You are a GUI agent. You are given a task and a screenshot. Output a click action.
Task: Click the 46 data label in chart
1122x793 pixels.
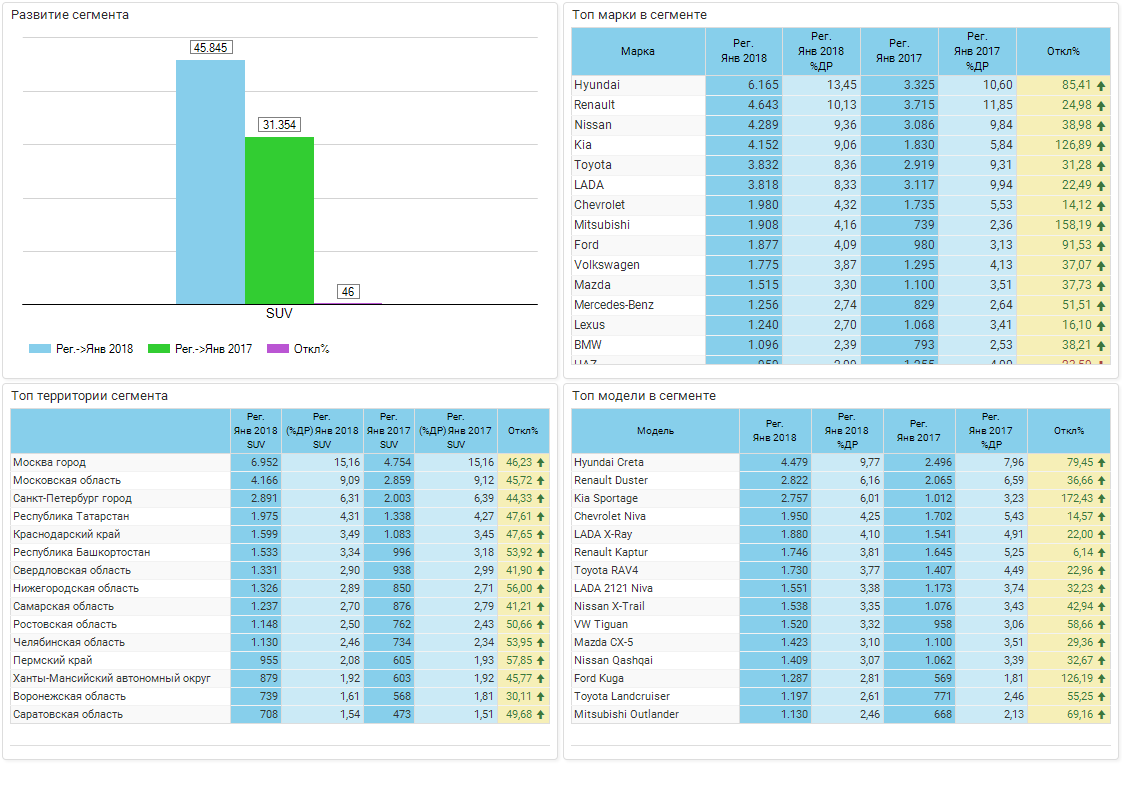coord(348,291)
